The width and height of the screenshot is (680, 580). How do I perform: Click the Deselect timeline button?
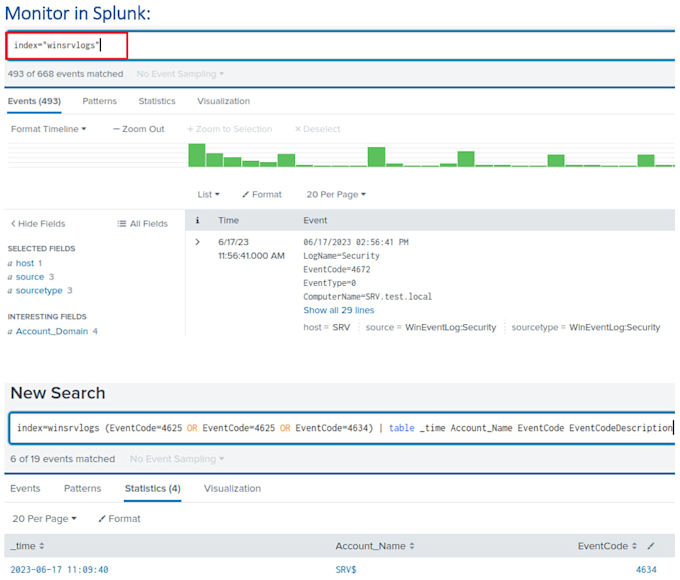pos(317,129)
